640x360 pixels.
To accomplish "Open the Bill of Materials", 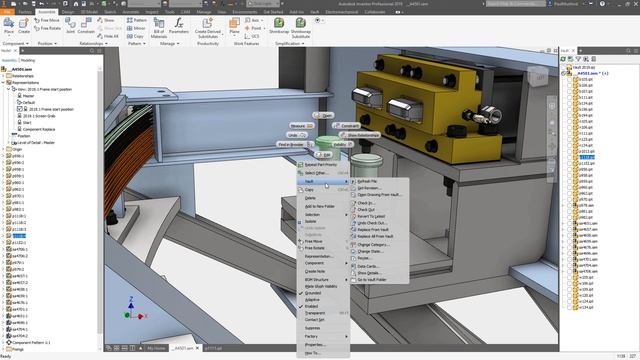I will pos(159,28).
